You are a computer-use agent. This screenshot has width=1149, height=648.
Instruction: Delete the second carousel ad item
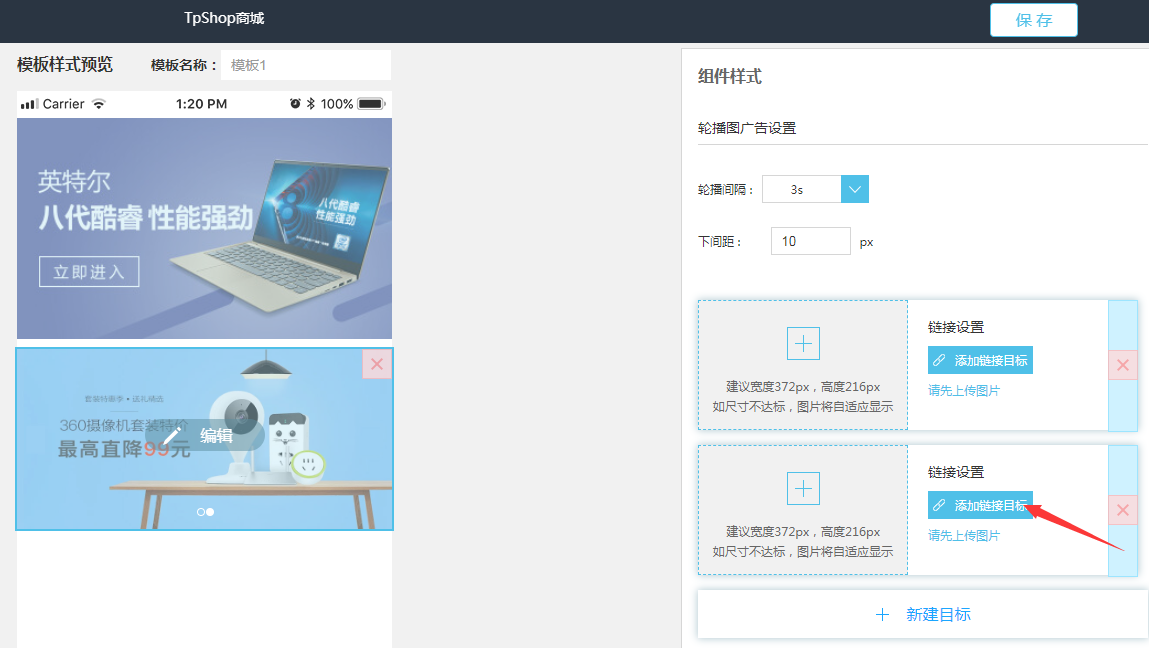[1122, 511]
